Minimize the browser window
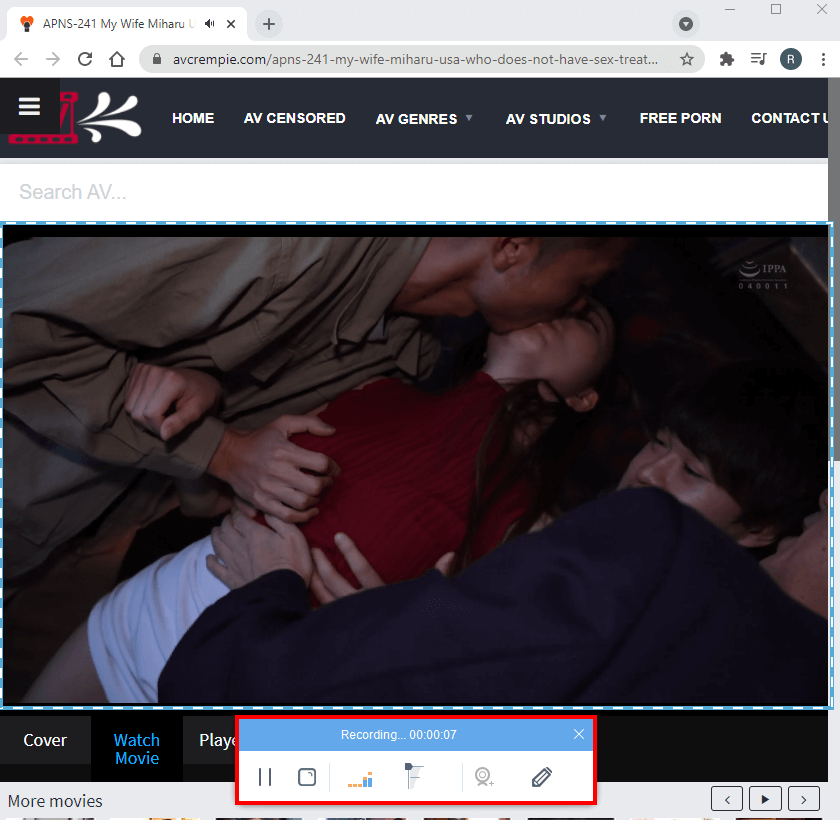 tap(730, 9)
